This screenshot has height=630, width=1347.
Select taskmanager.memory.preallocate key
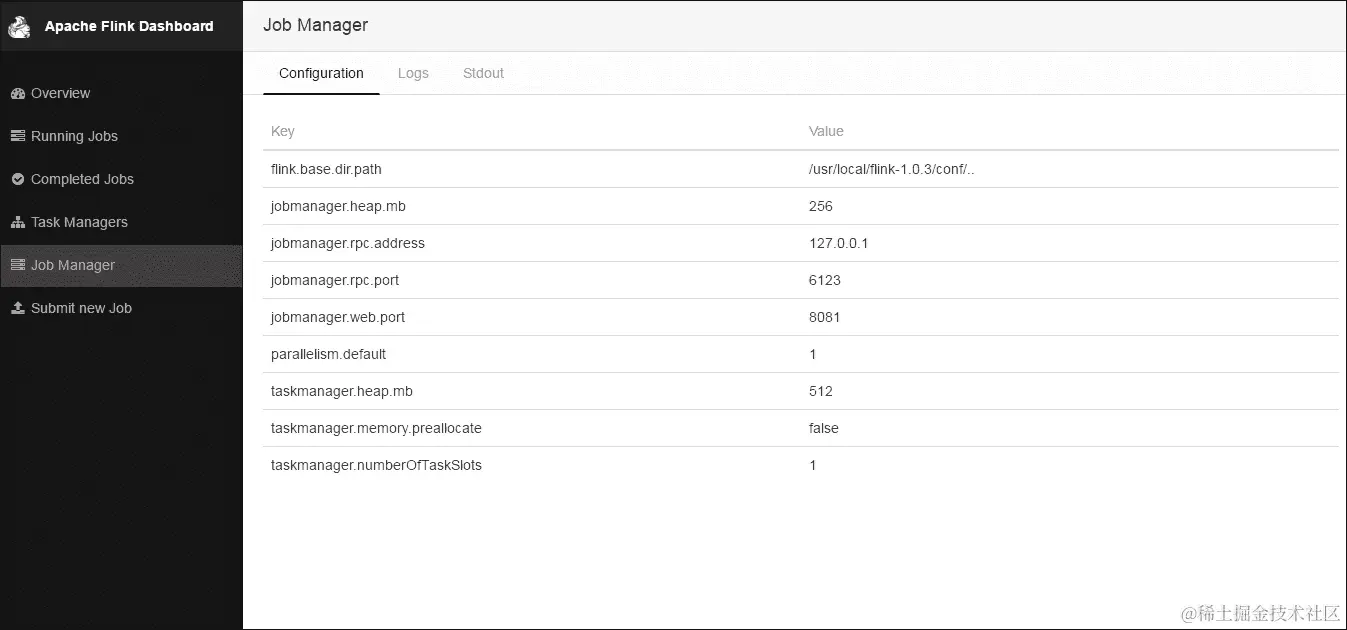376,428
